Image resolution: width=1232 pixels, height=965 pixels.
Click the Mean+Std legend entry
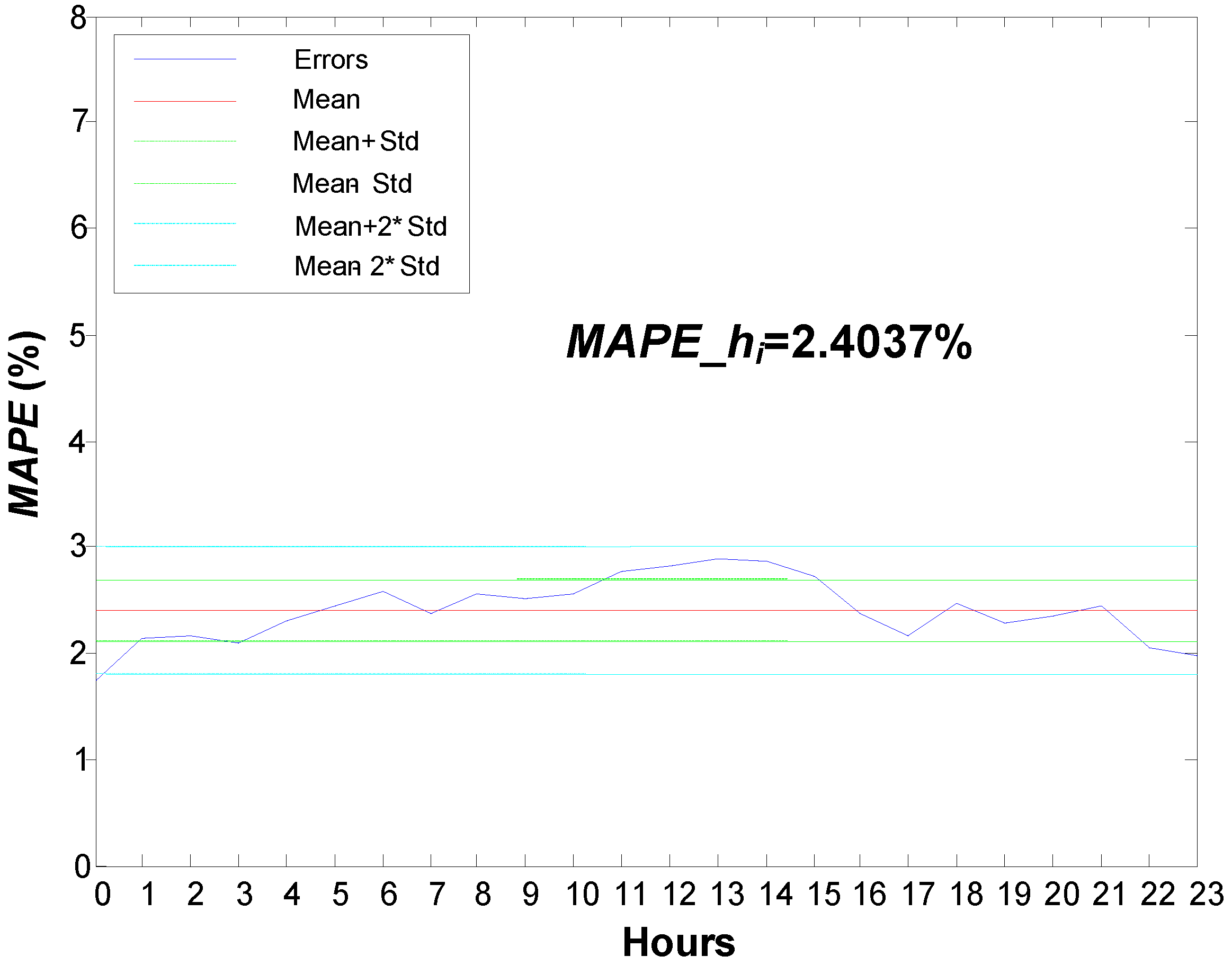(356, 141)
